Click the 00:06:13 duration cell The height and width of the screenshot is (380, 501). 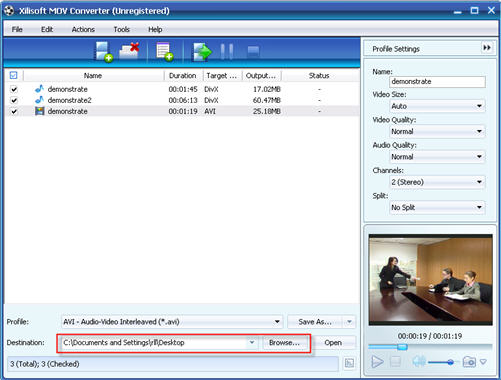183,100
